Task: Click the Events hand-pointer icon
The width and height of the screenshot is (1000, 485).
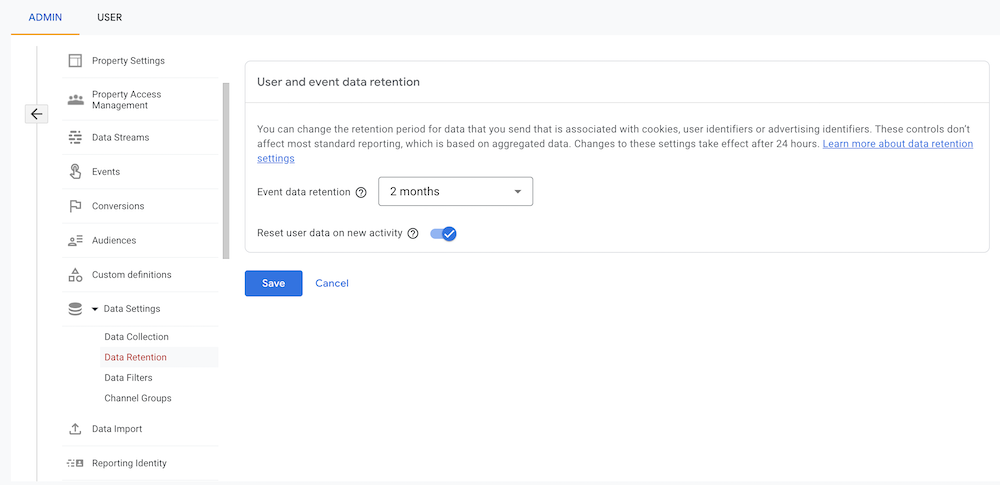Action: 75,172
